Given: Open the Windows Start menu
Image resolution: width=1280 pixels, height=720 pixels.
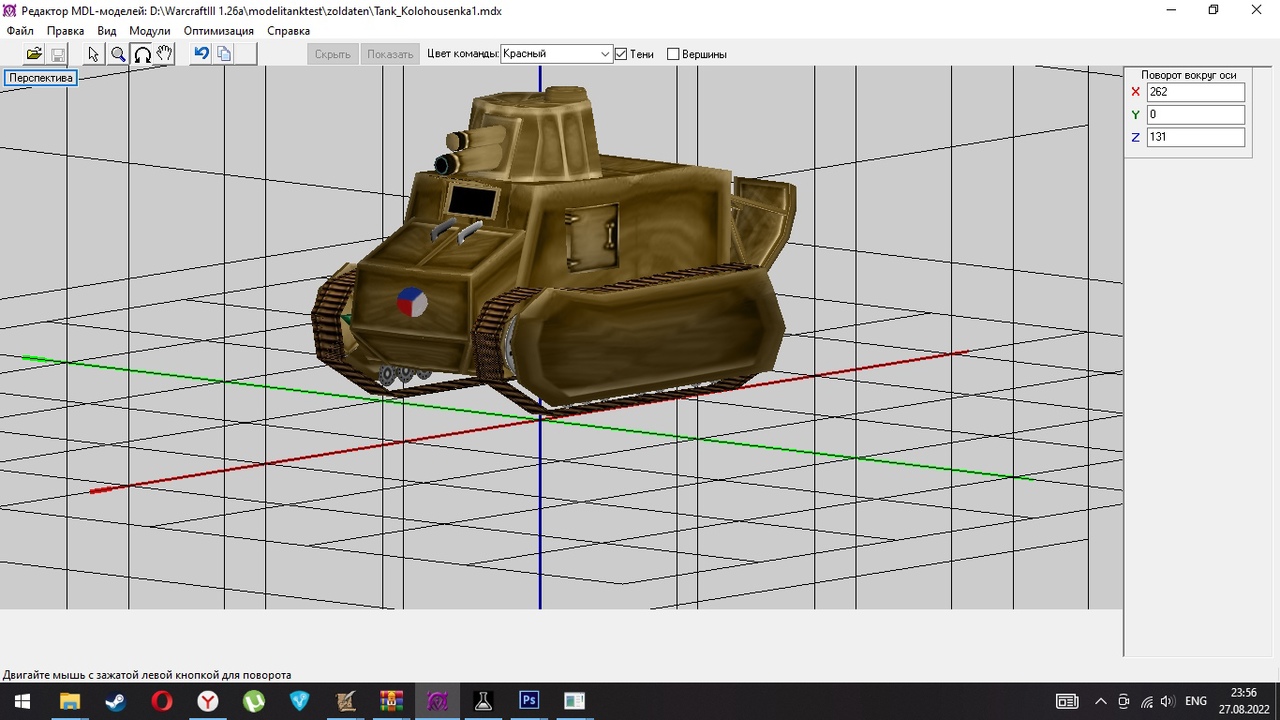Looking at the screenshot, I should [x=23, y=701].
